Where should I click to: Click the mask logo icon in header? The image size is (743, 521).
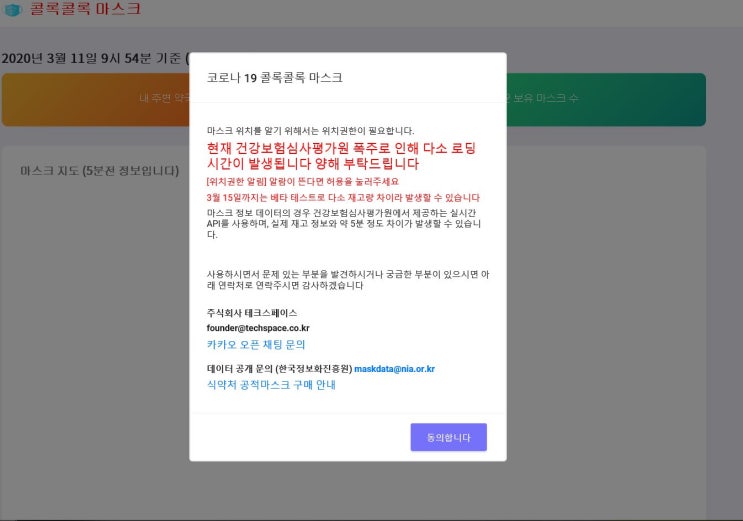[x=13, y=9]
